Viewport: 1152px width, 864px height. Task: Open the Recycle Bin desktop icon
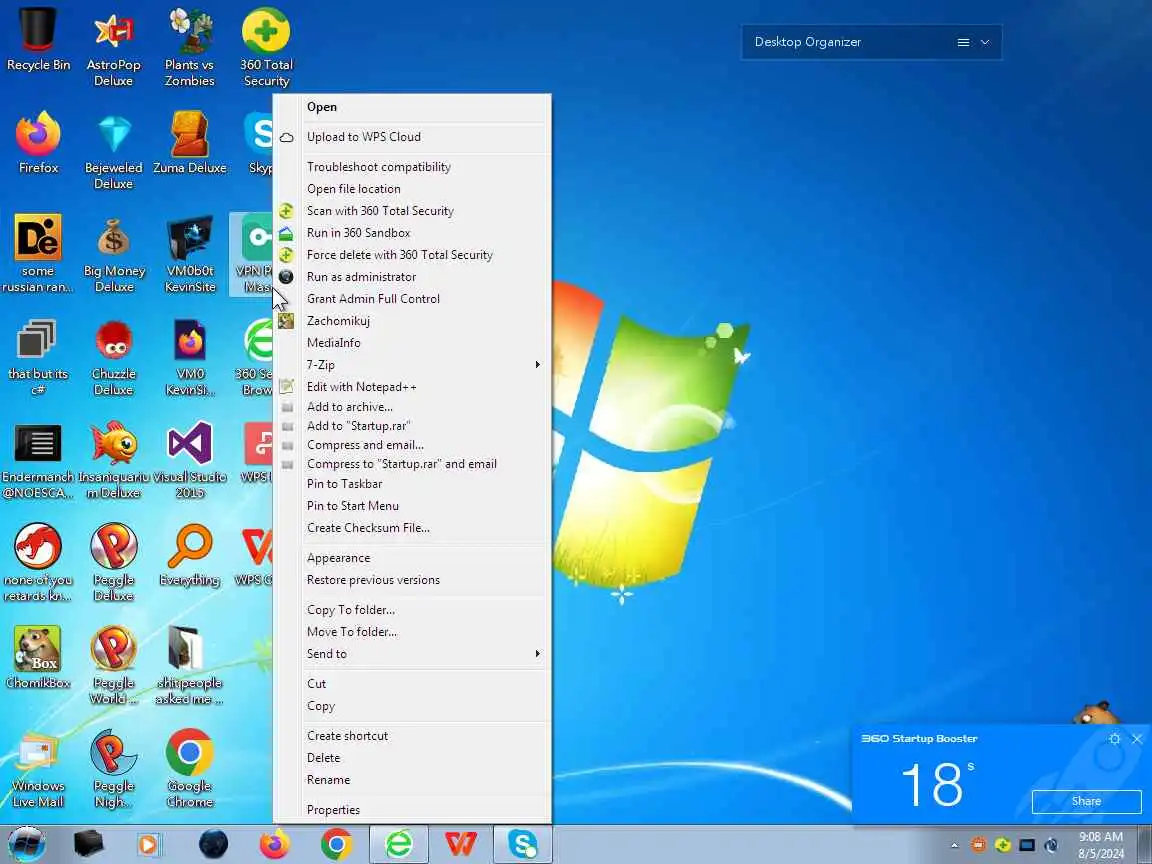(38, 40)
